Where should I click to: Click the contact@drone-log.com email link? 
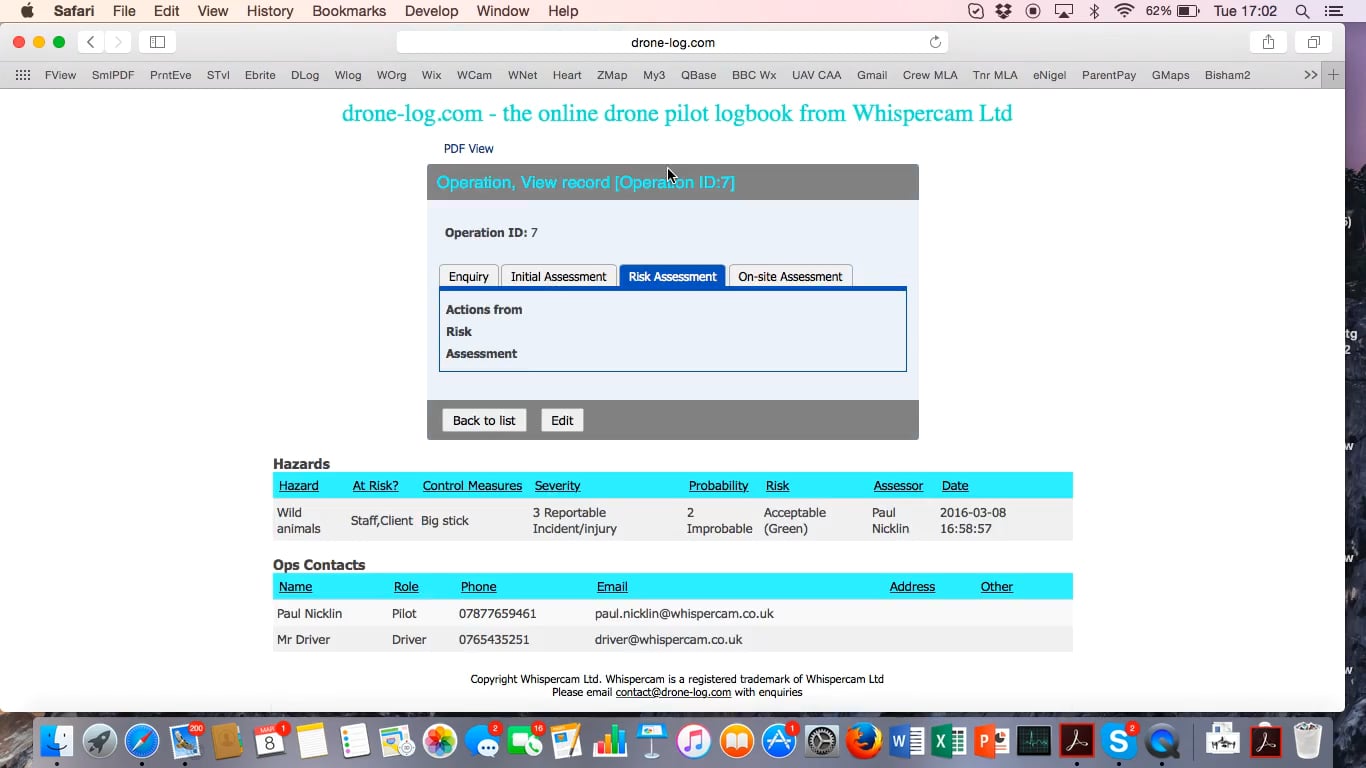click(673, 692)
